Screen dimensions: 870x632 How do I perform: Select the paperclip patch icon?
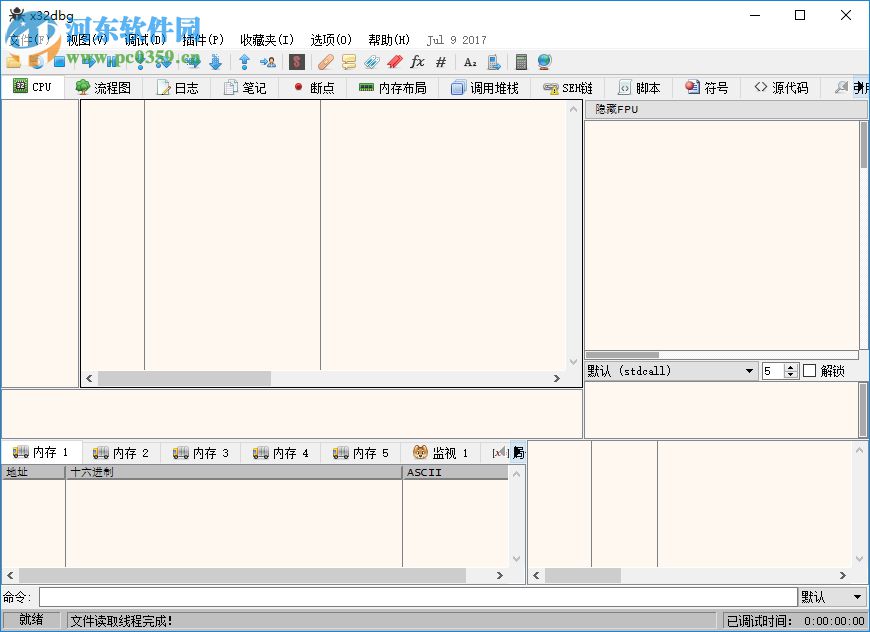[x=324, y=61]
